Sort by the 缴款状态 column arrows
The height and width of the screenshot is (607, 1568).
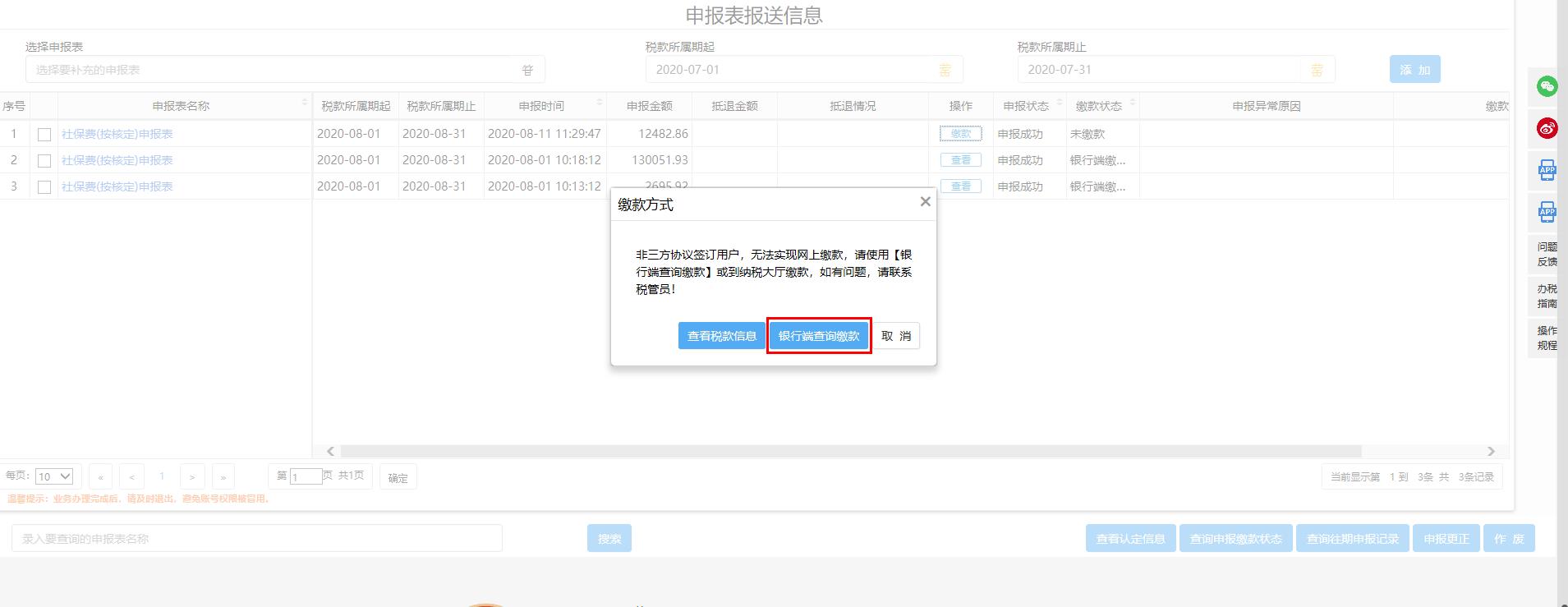point(1133,103)
